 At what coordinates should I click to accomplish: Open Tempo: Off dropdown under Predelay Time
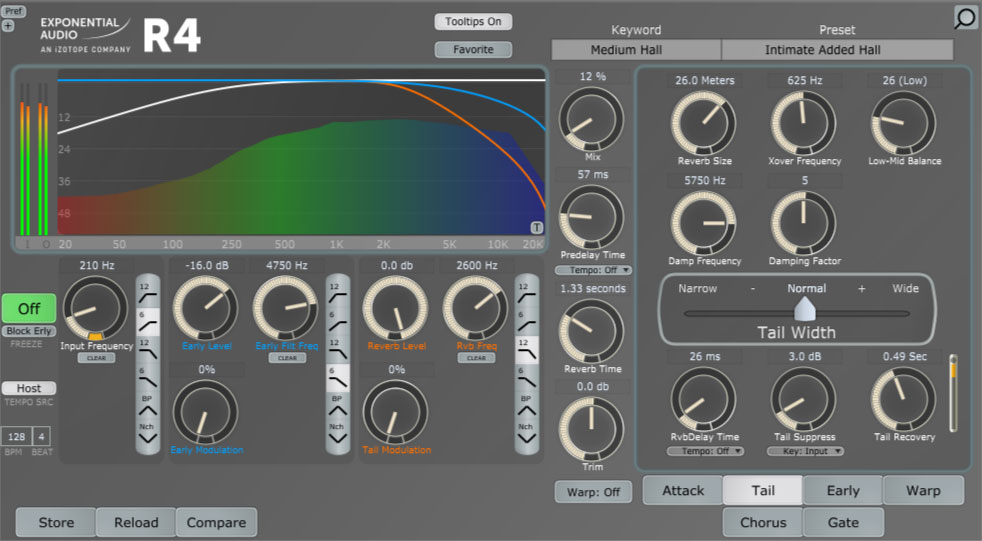[x=593, y=270]
